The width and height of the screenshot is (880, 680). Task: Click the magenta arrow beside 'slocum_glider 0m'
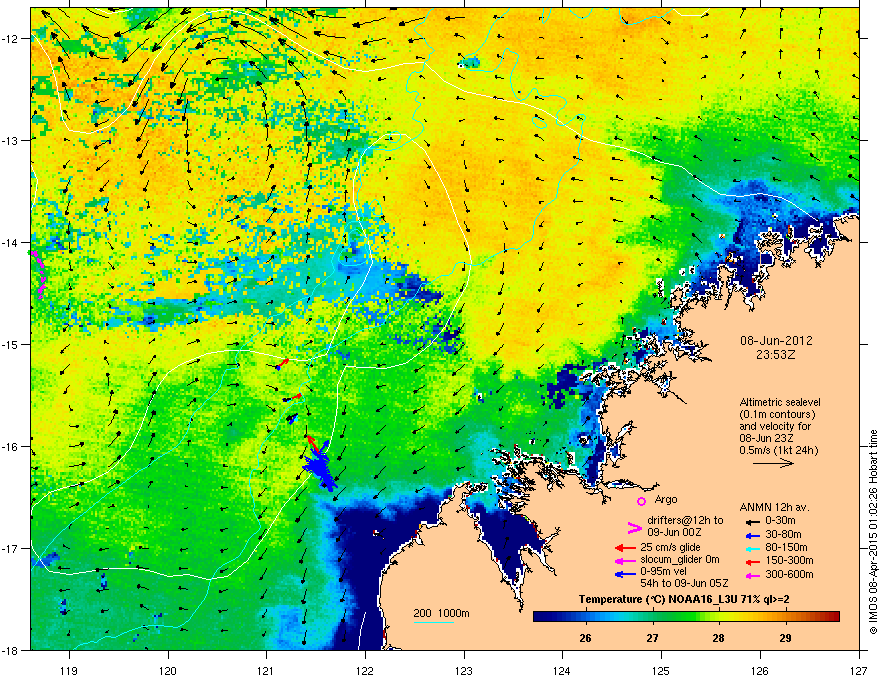pos(625,561)
